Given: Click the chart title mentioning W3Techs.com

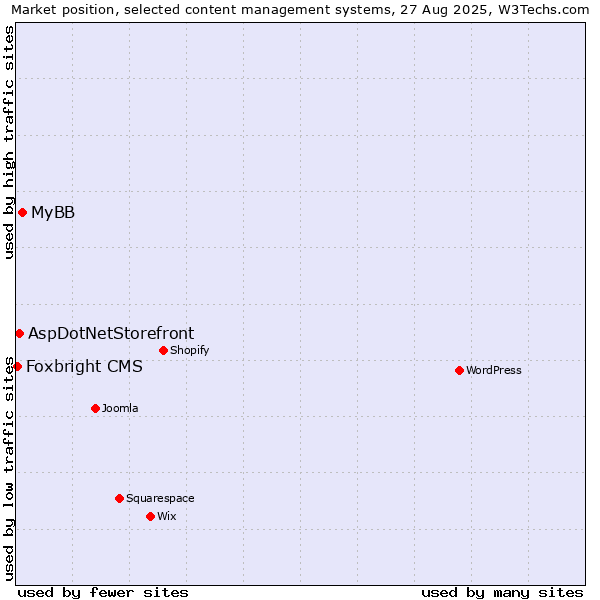Looking at the screenshot, I should (300, 10).
